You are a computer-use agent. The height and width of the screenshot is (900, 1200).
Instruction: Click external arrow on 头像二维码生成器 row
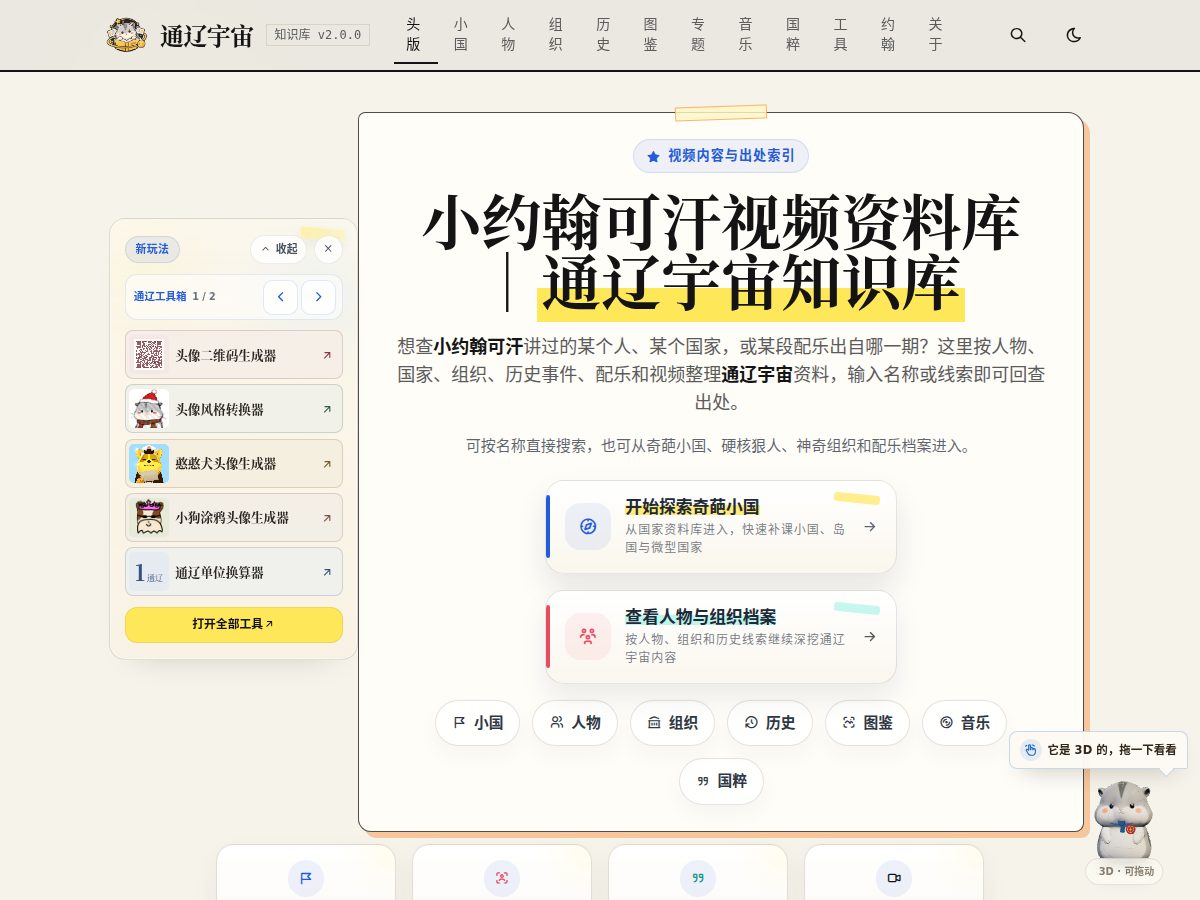coord(327,355)
